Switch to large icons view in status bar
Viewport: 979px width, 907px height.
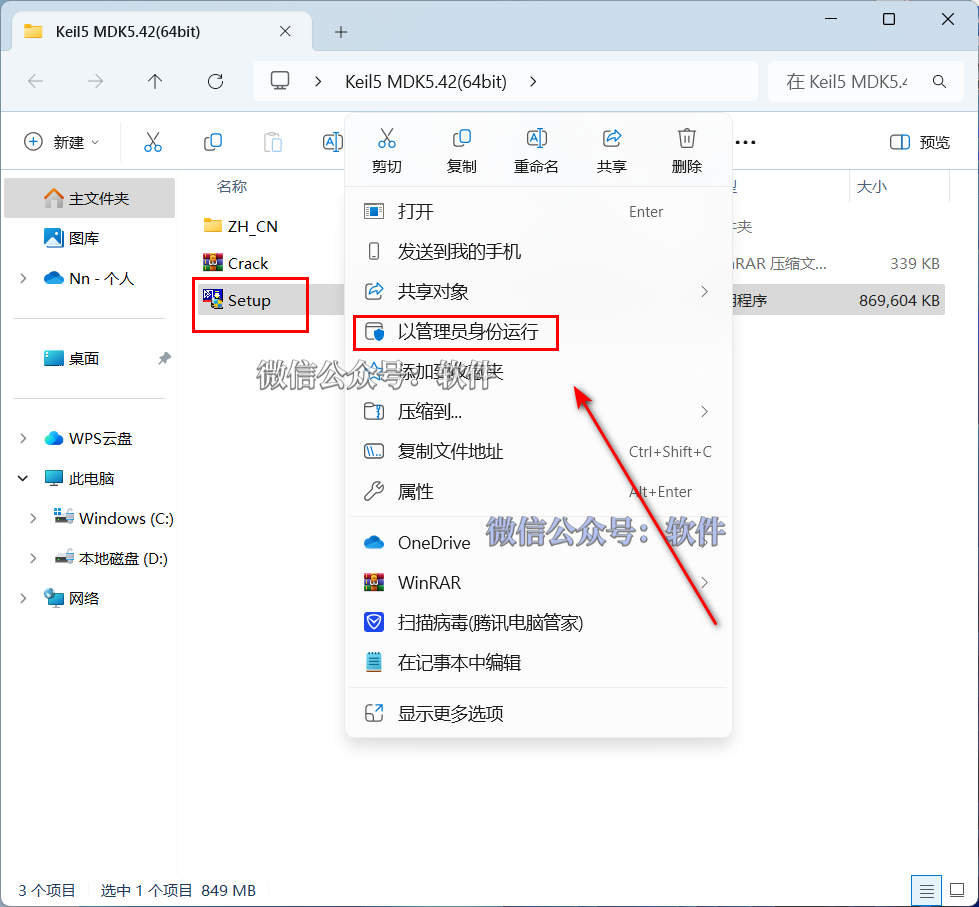click(957, 890)
